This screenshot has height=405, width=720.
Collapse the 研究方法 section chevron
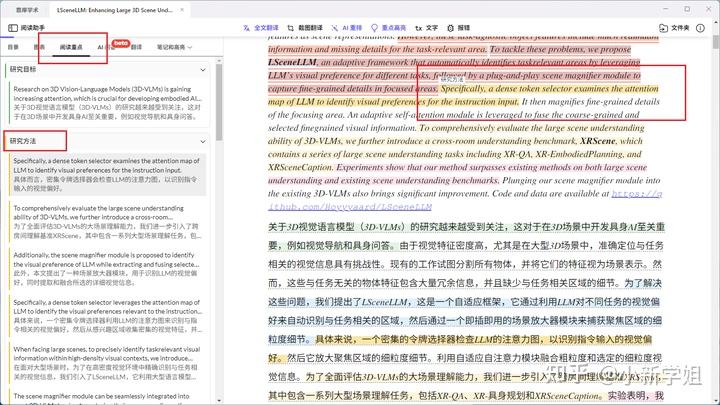203,141
